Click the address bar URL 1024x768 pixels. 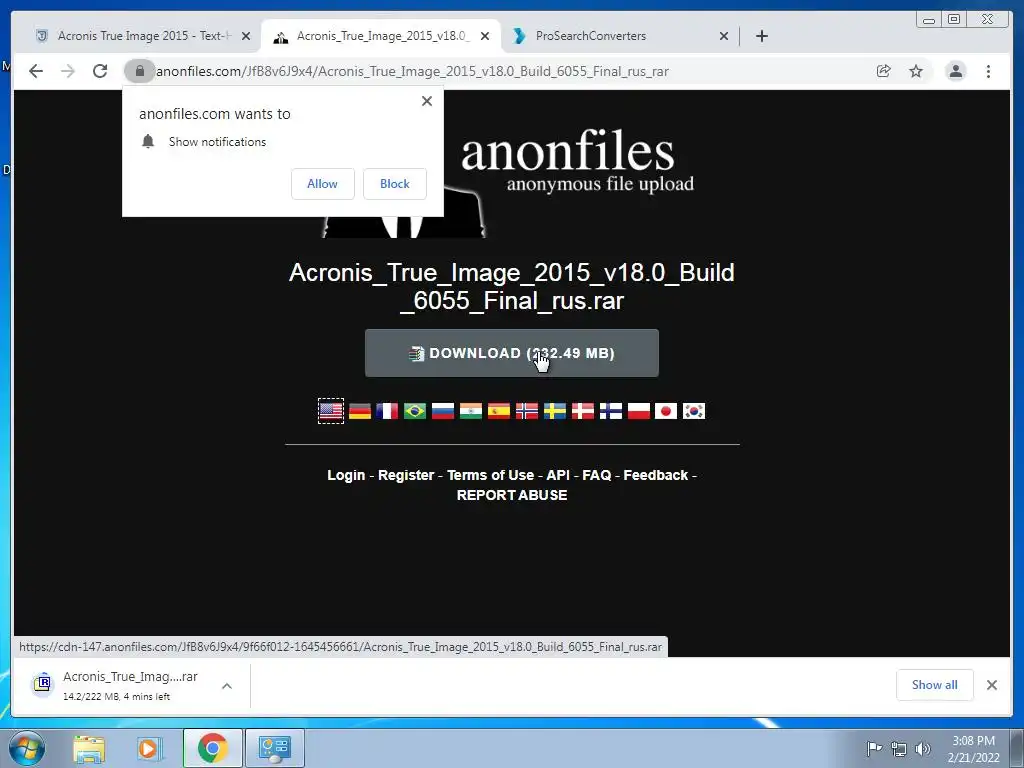click(412, 71)
